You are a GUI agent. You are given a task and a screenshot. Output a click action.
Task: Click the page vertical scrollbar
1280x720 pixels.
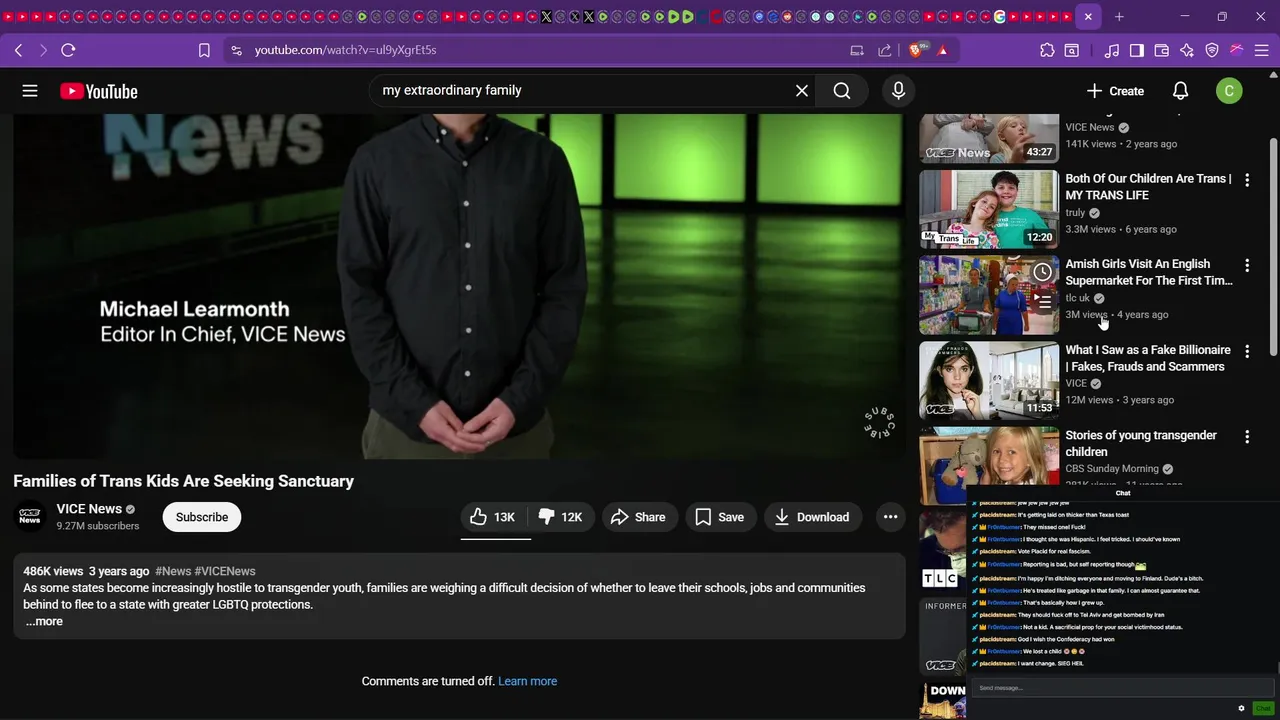tap(1273, 245)
